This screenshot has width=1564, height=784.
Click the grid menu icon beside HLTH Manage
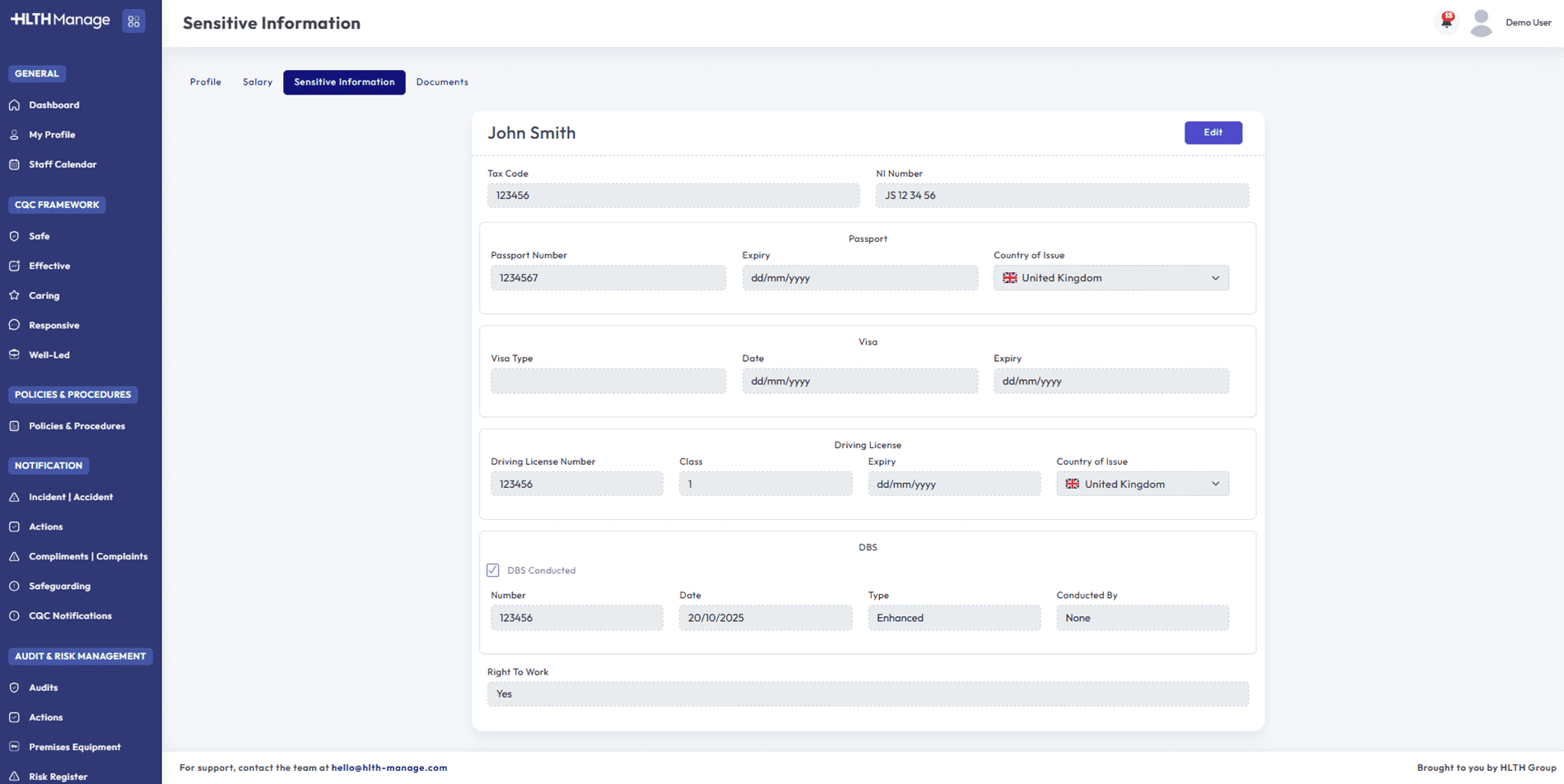point(133,21)
